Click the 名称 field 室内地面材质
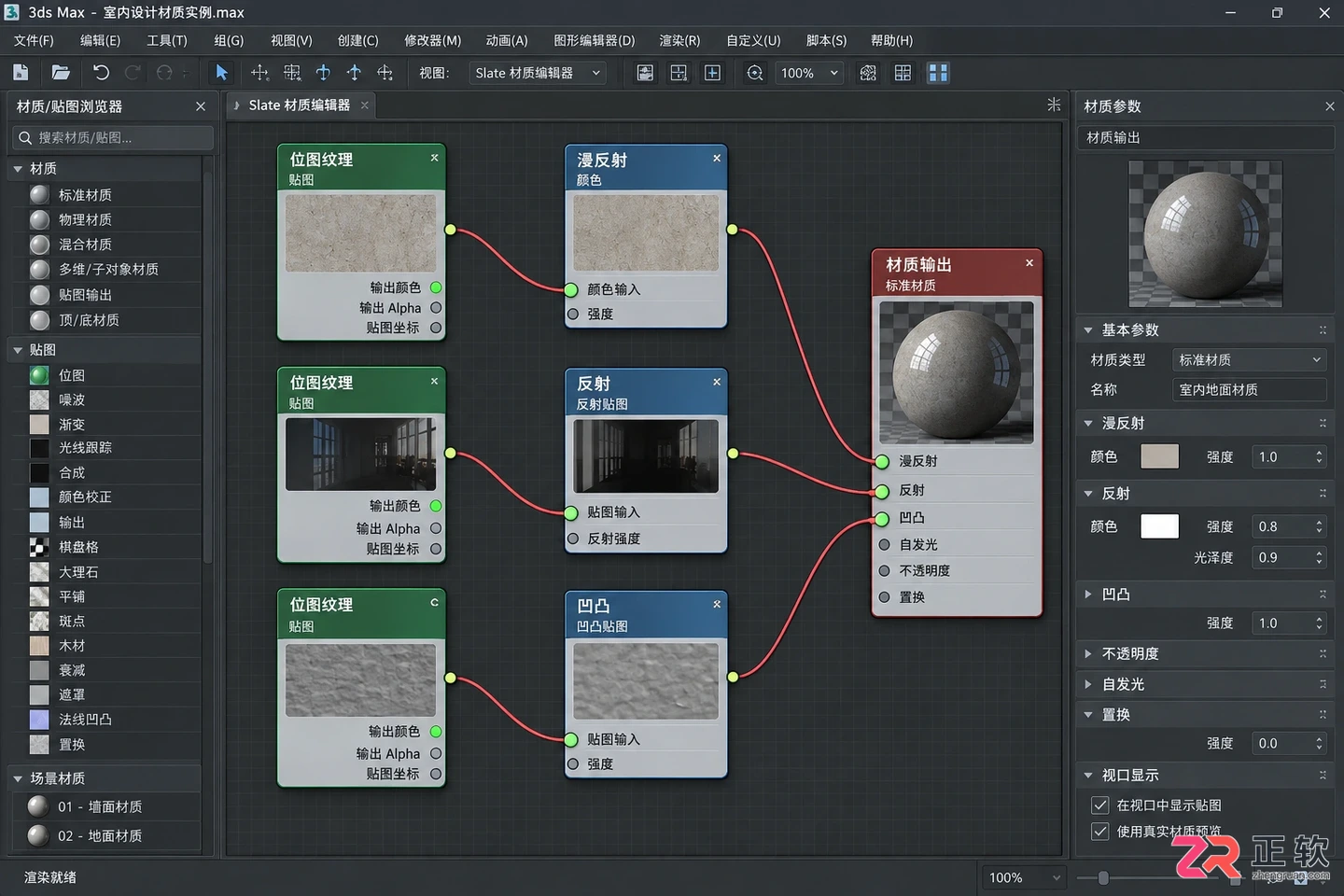Viewport: 1344px width, 896px height. [x=1249, y=389]
